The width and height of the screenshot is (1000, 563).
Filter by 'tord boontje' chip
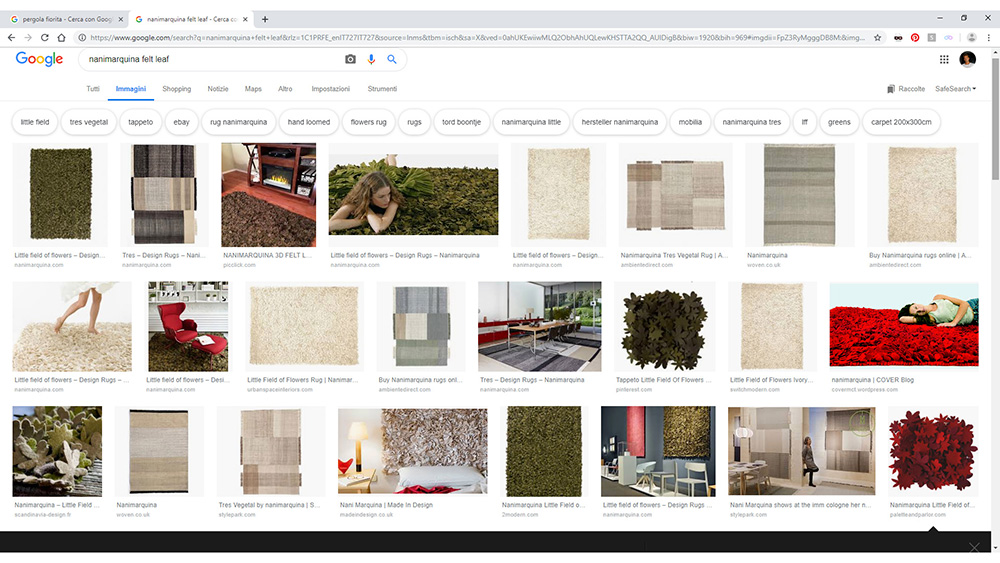pyautogui.click(x=461, y=122)
